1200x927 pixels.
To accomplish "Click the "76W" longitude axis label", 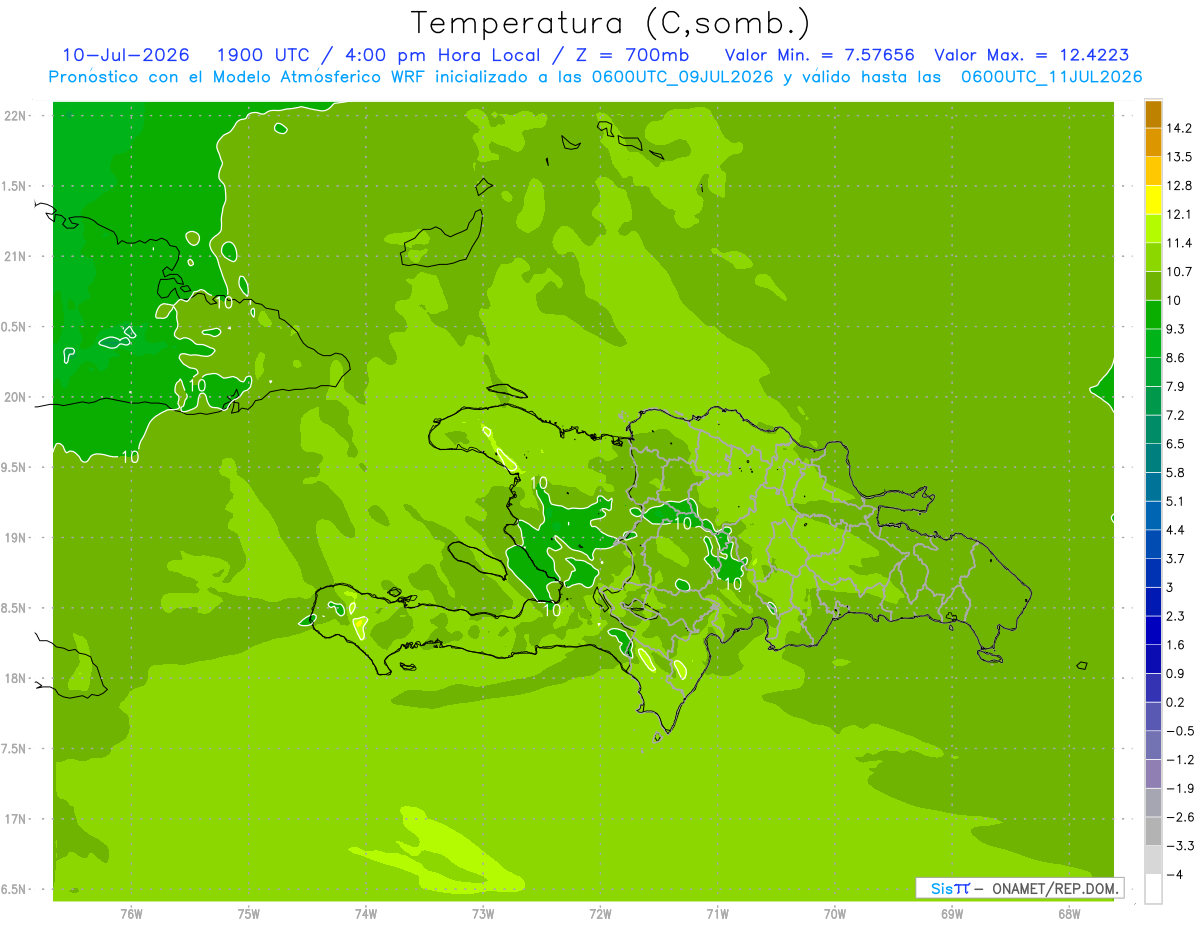I will 131,914.
